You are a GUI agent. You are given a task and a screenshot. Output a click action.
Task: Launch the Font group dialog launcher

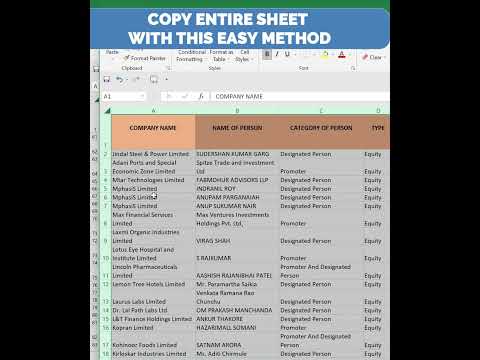pos(353,68)
